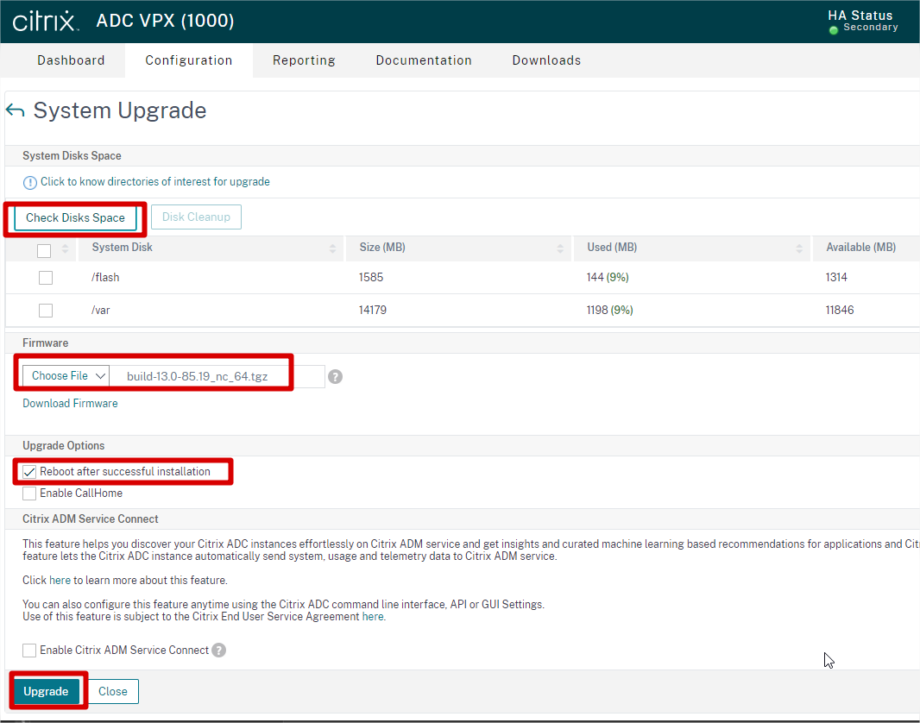The width and height of the screenshot is (920, 723).
Task: Click the sort icon on System Disk column
Action: pos(331,248)
